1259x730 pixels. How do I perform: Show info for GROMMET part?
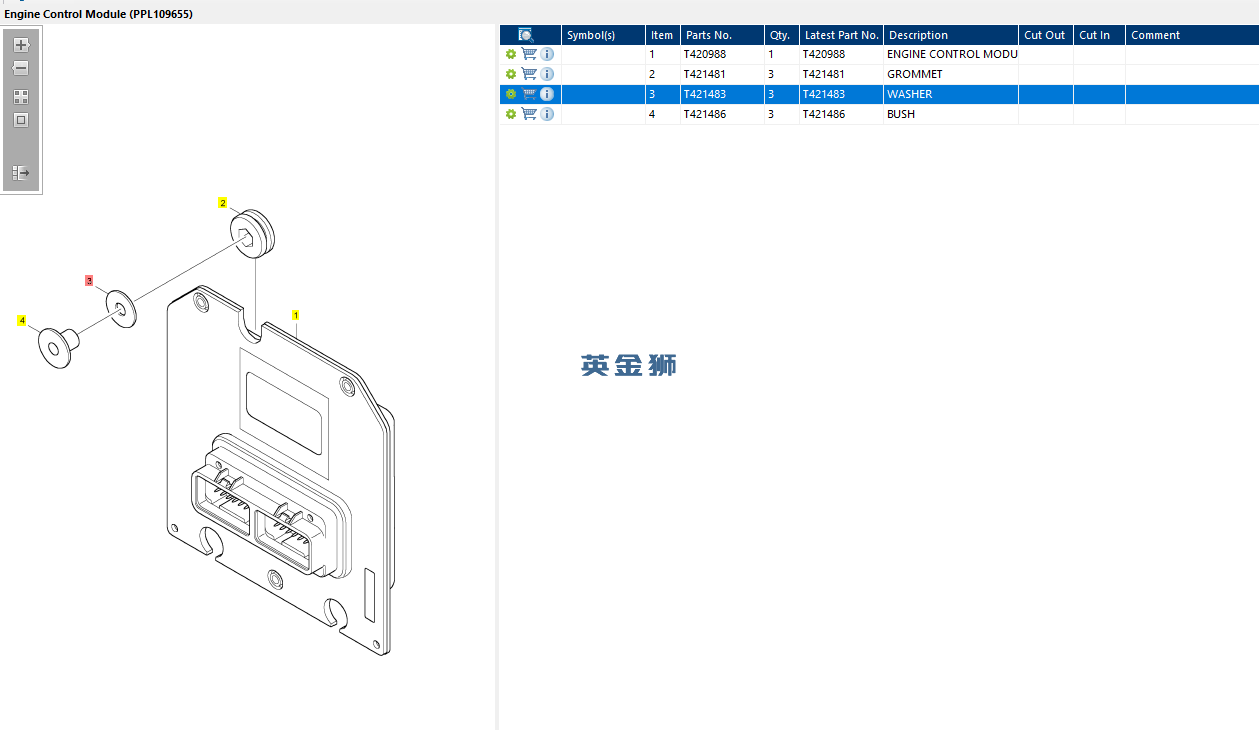tap(547, 74)
